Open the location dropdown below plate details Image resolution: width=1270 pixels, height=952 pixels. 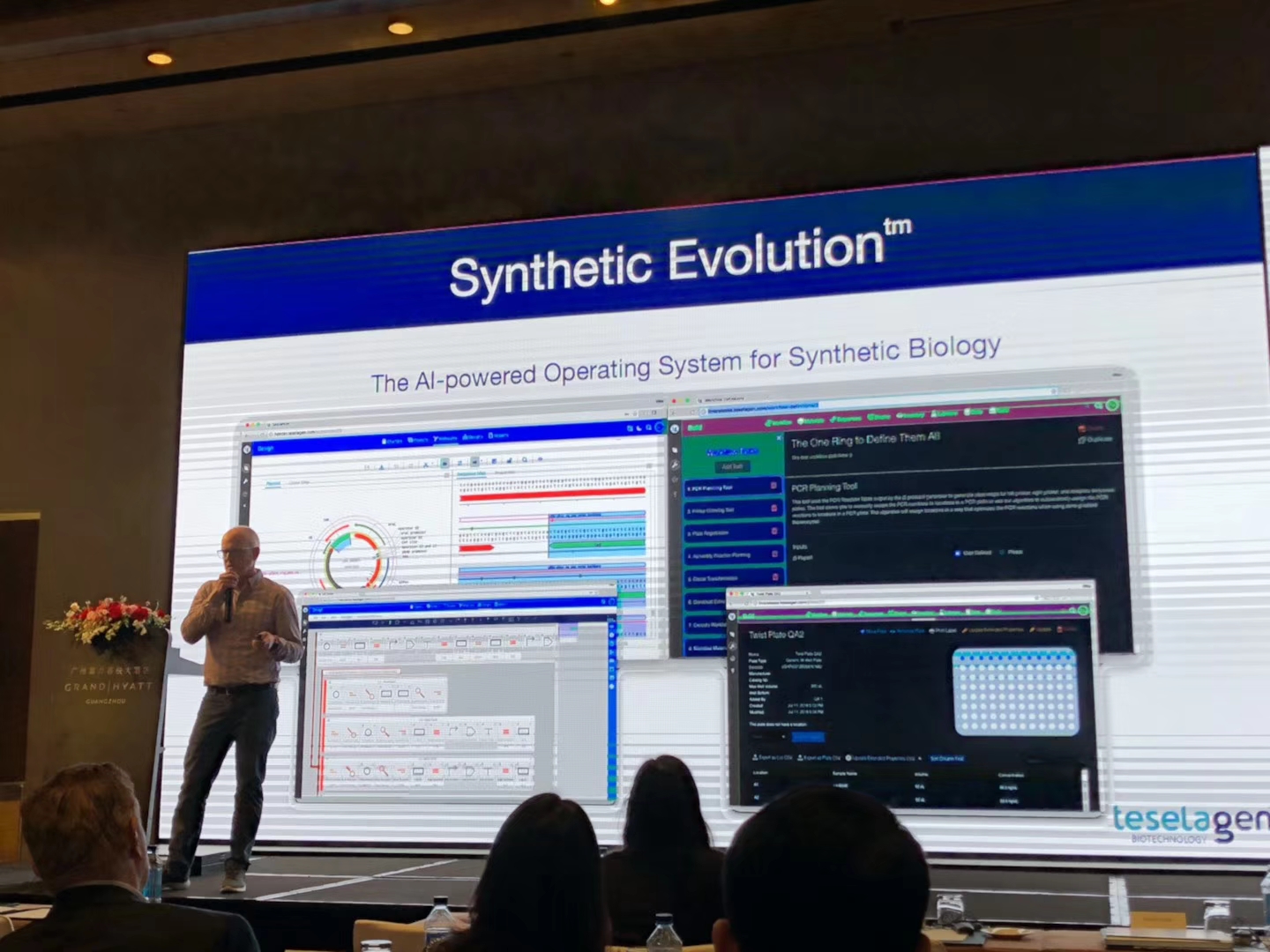[x=769, y=737]
